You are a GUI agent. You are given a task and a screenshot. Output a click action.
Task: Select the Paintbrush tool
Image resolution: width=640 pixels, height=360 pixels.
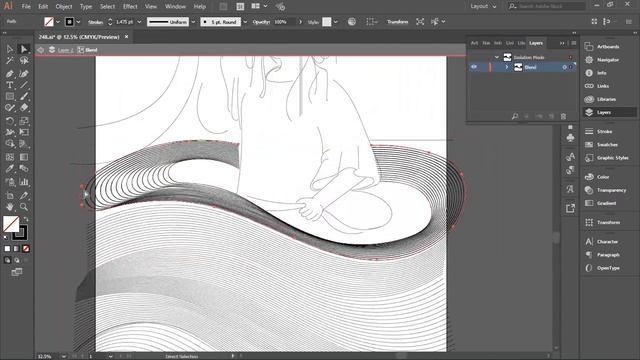24,97
